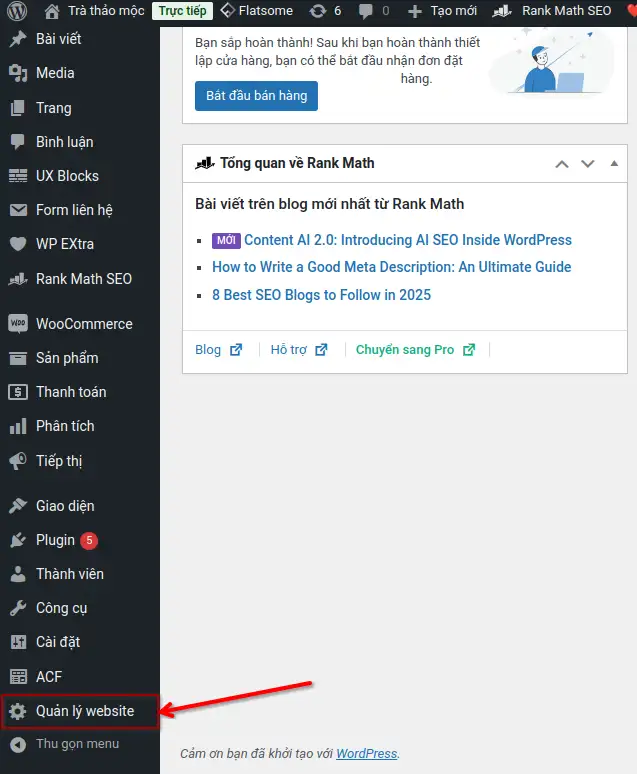Viewport: 637px width, 774px height.
Task: Collapse the Tổng quan về Rank Math panel
Action: coord(614,163)
